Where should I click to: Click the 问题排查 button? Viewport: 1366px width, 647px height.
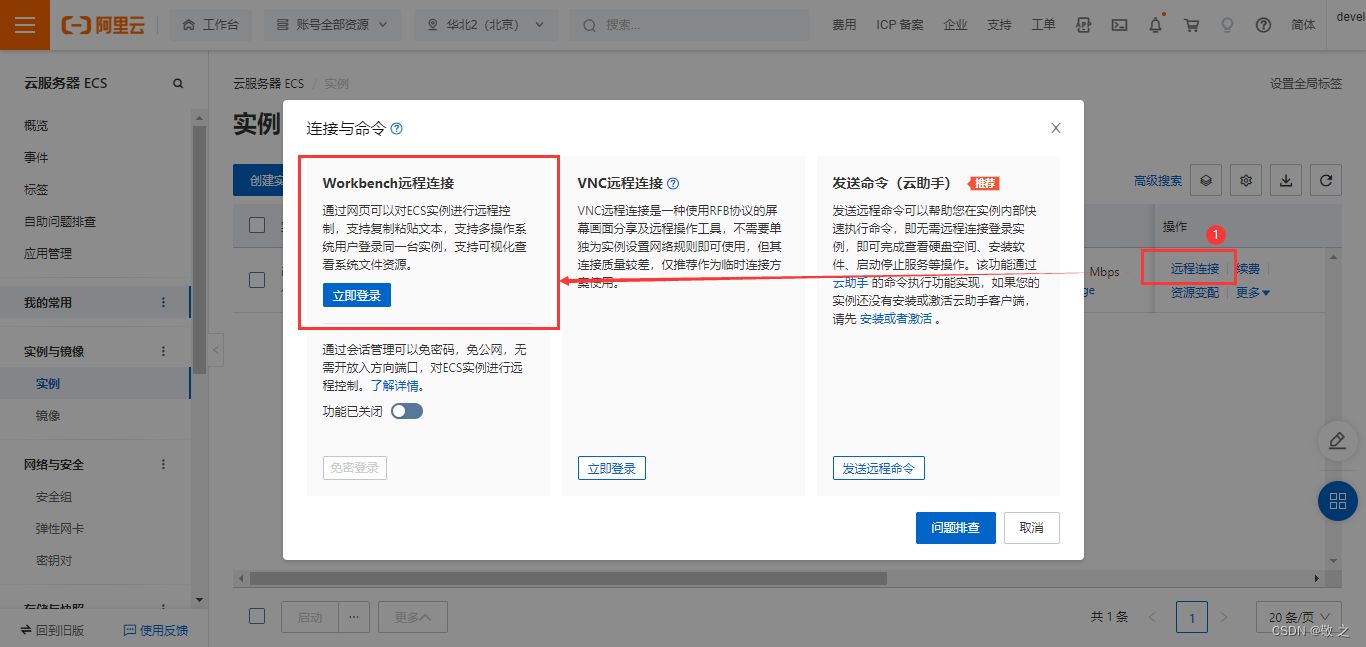tap(955, 527)
